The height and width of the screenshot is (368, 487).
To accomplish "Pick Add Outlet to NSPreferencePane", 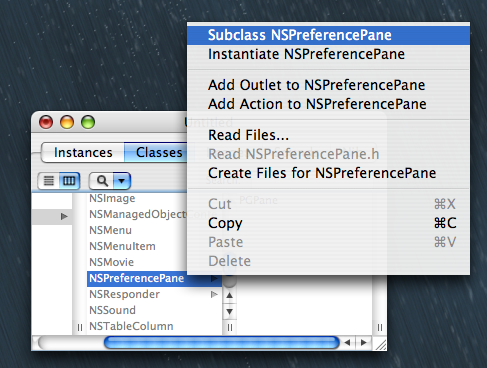I will pos(328,85).
